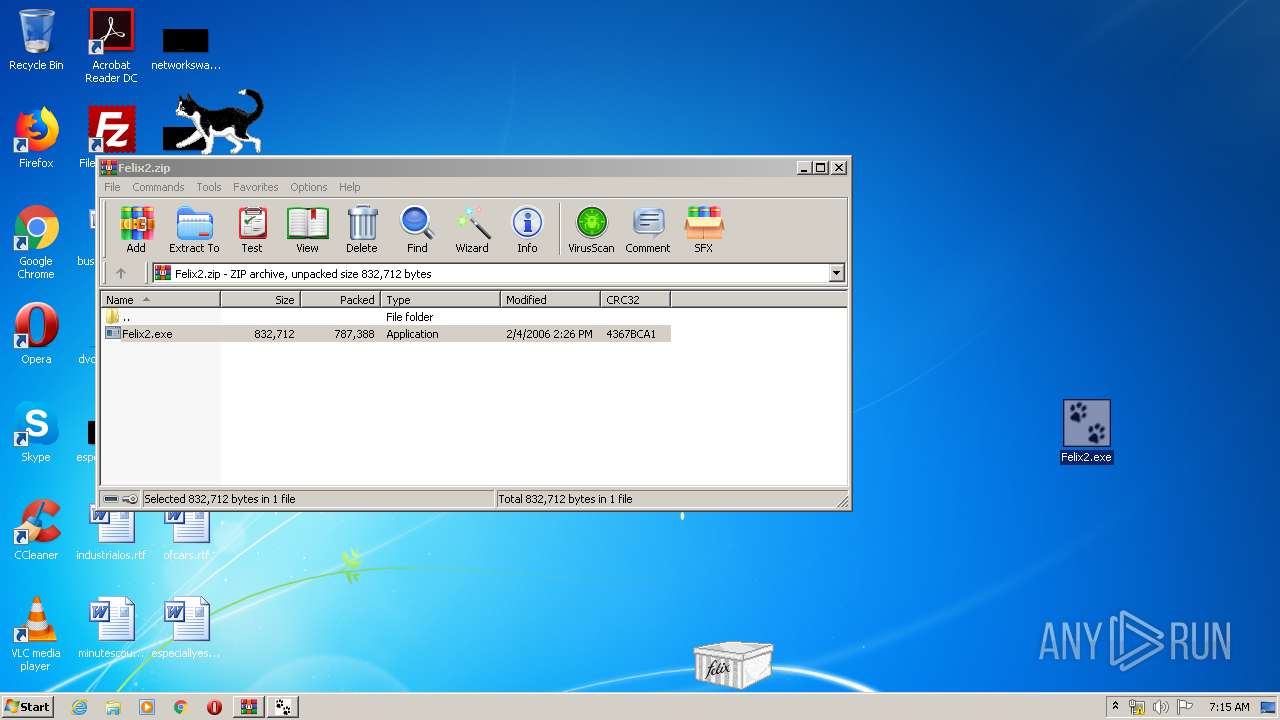Select the CCleaner desktop icon
The height and width of the screenshot is (720, 1280).
point(36,530)
